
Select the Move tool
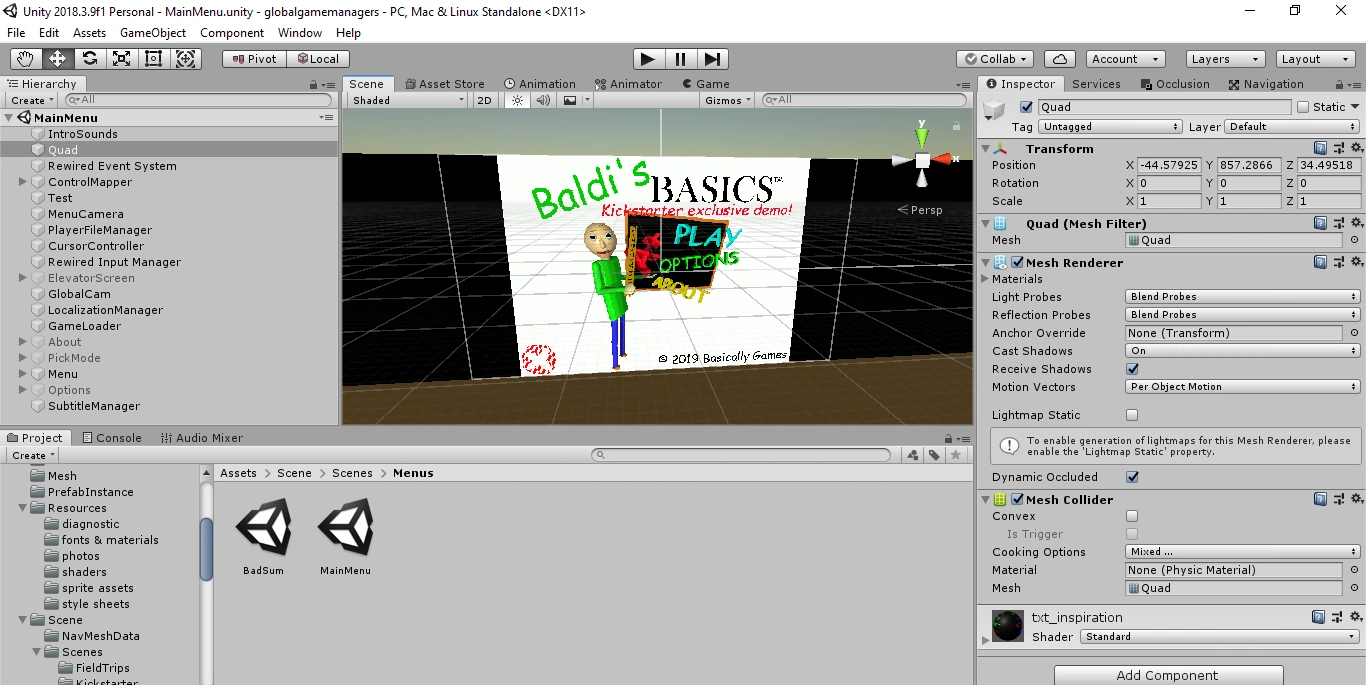[57, 58]
